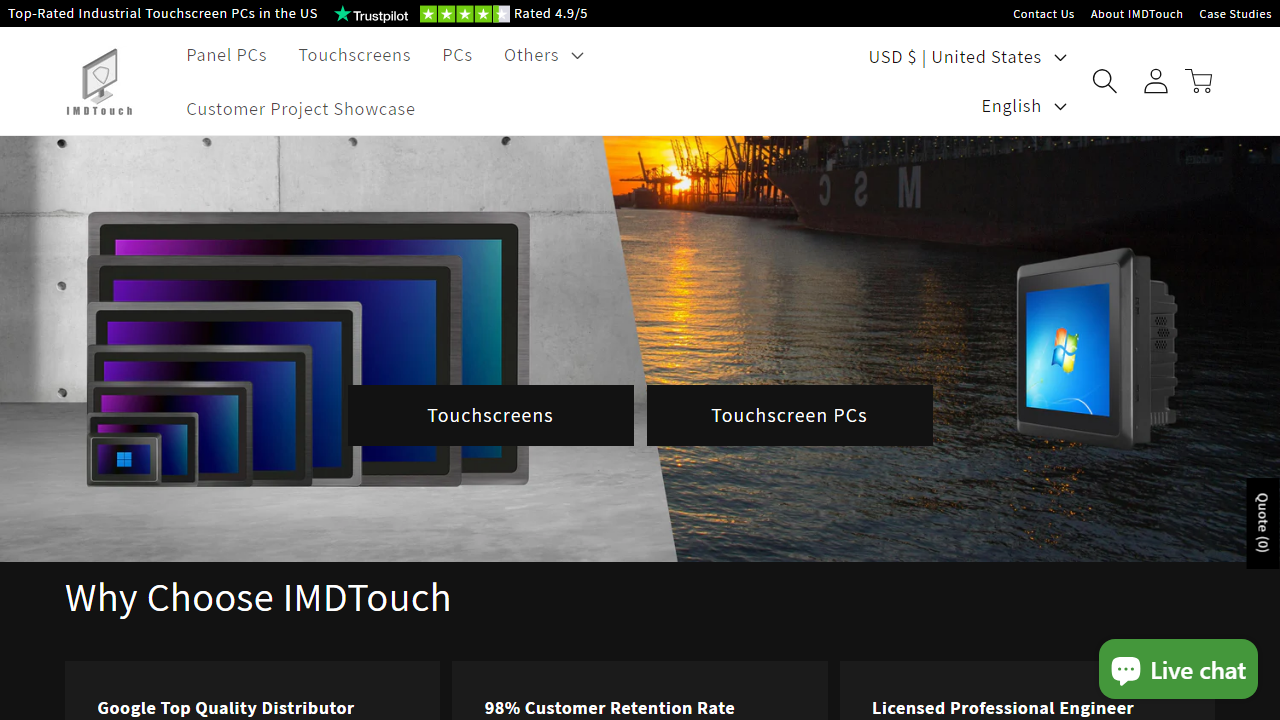Click the Case Studies link
Screen dimensions: 1280x720
point(1235,14)
